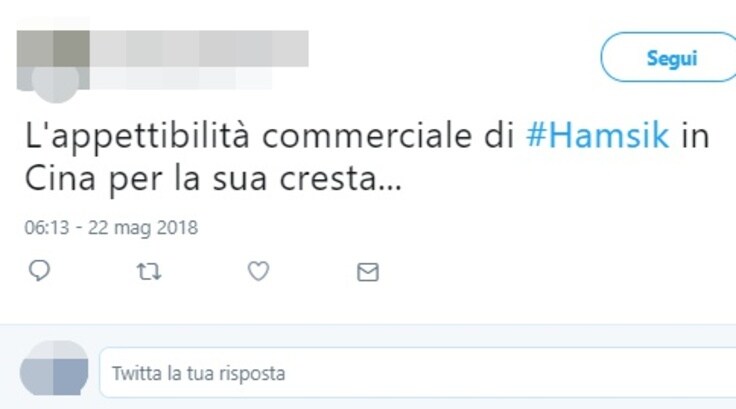Focus the reply composer text box
This screenshot has width=736, height=409.
coord(418,373)
